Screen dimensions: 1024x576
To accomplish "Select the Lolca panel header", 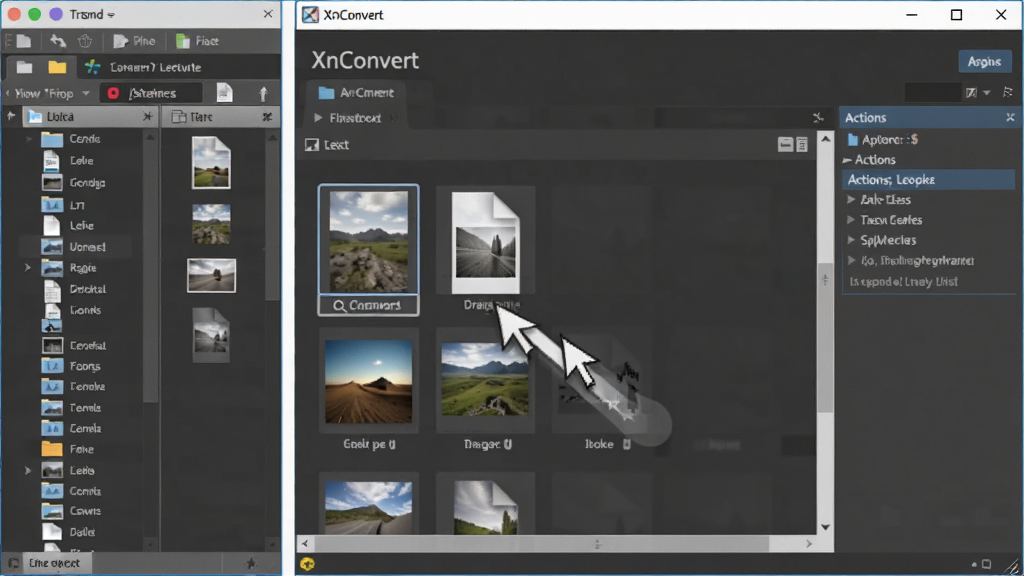I will point(89,117).
